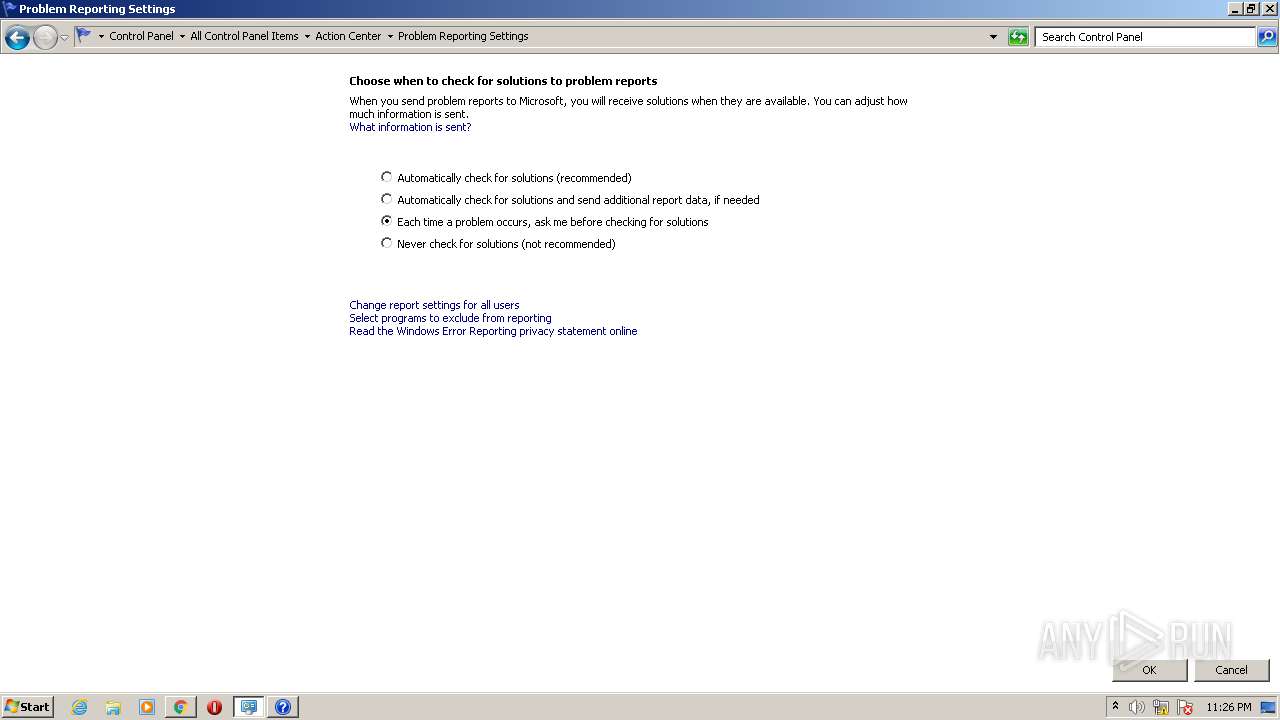Viewport: 1280px width, 720px height.
Task: Open the volume speaker tray icon
Action: (1136, 707)
